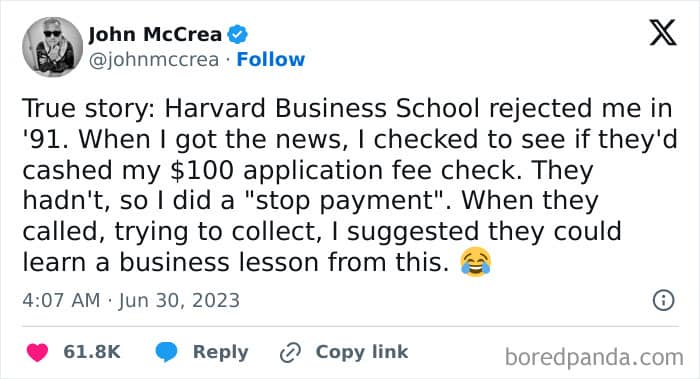Click the $100 amount in the tweet

202,170
